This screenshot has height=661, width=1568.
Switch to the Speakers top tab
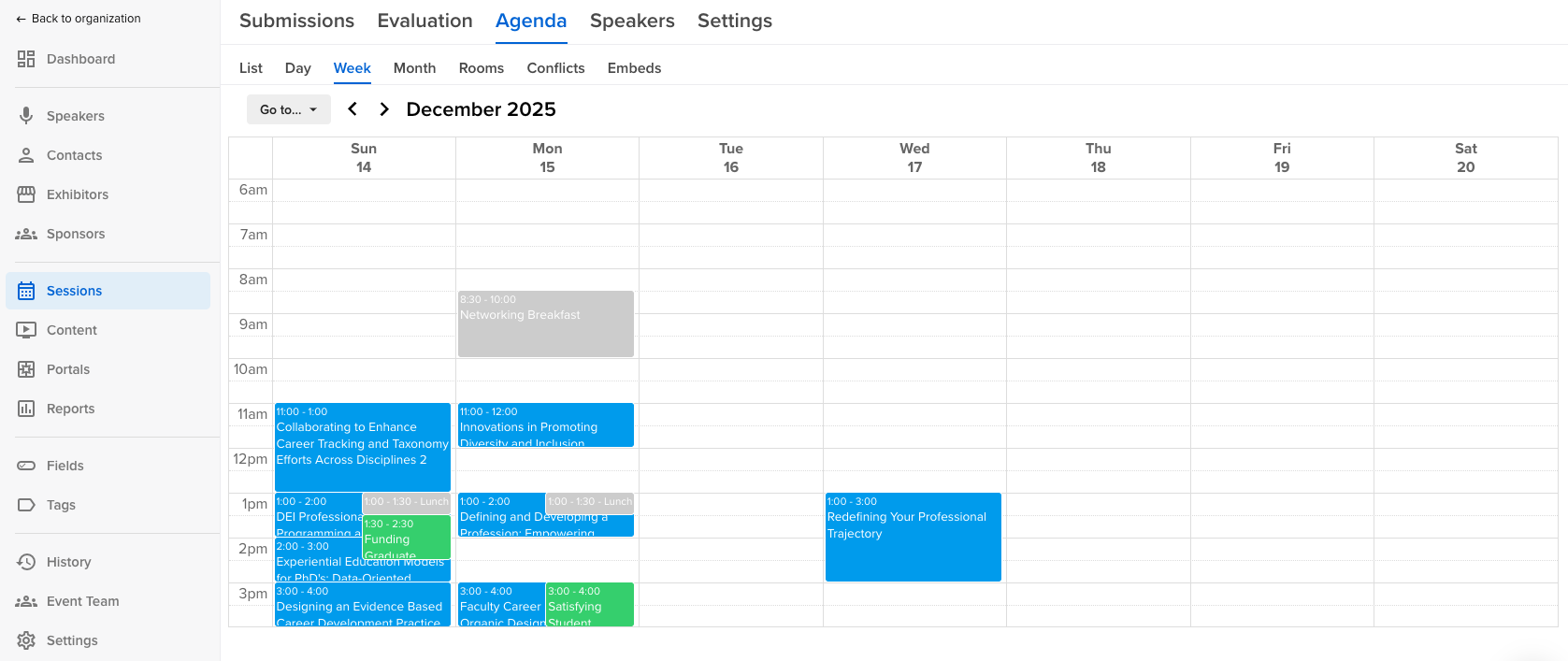(x=632, y=21)
